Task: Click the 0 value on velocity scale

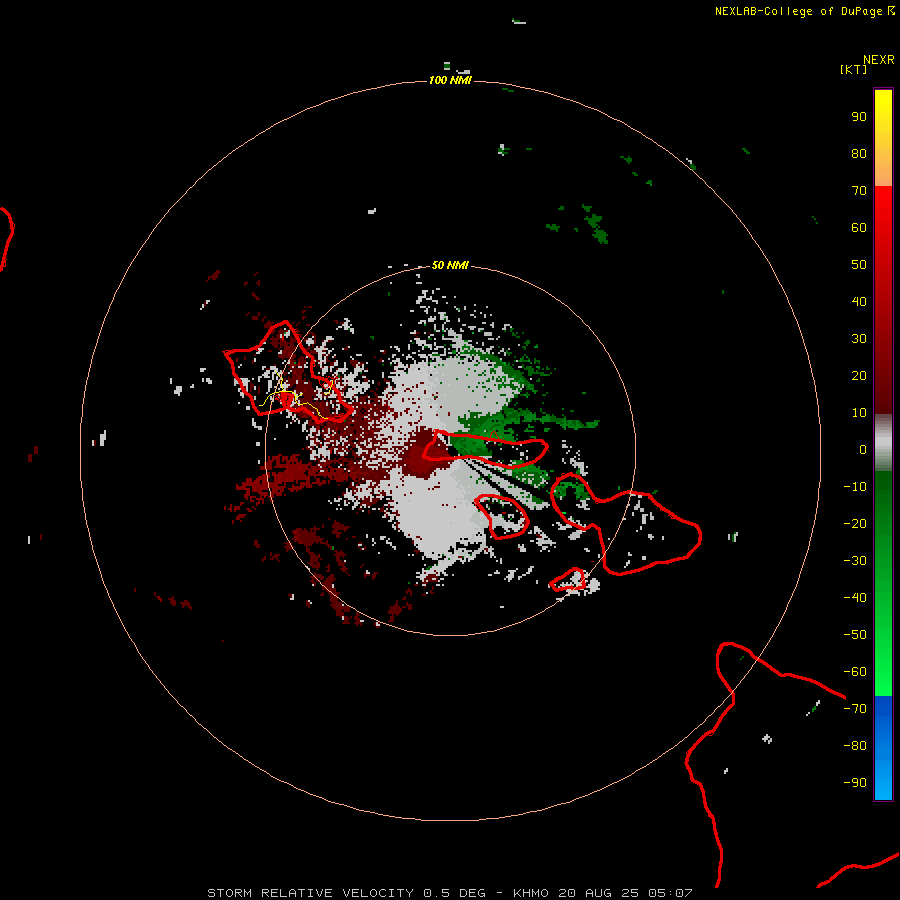Action: click(863, 450)
